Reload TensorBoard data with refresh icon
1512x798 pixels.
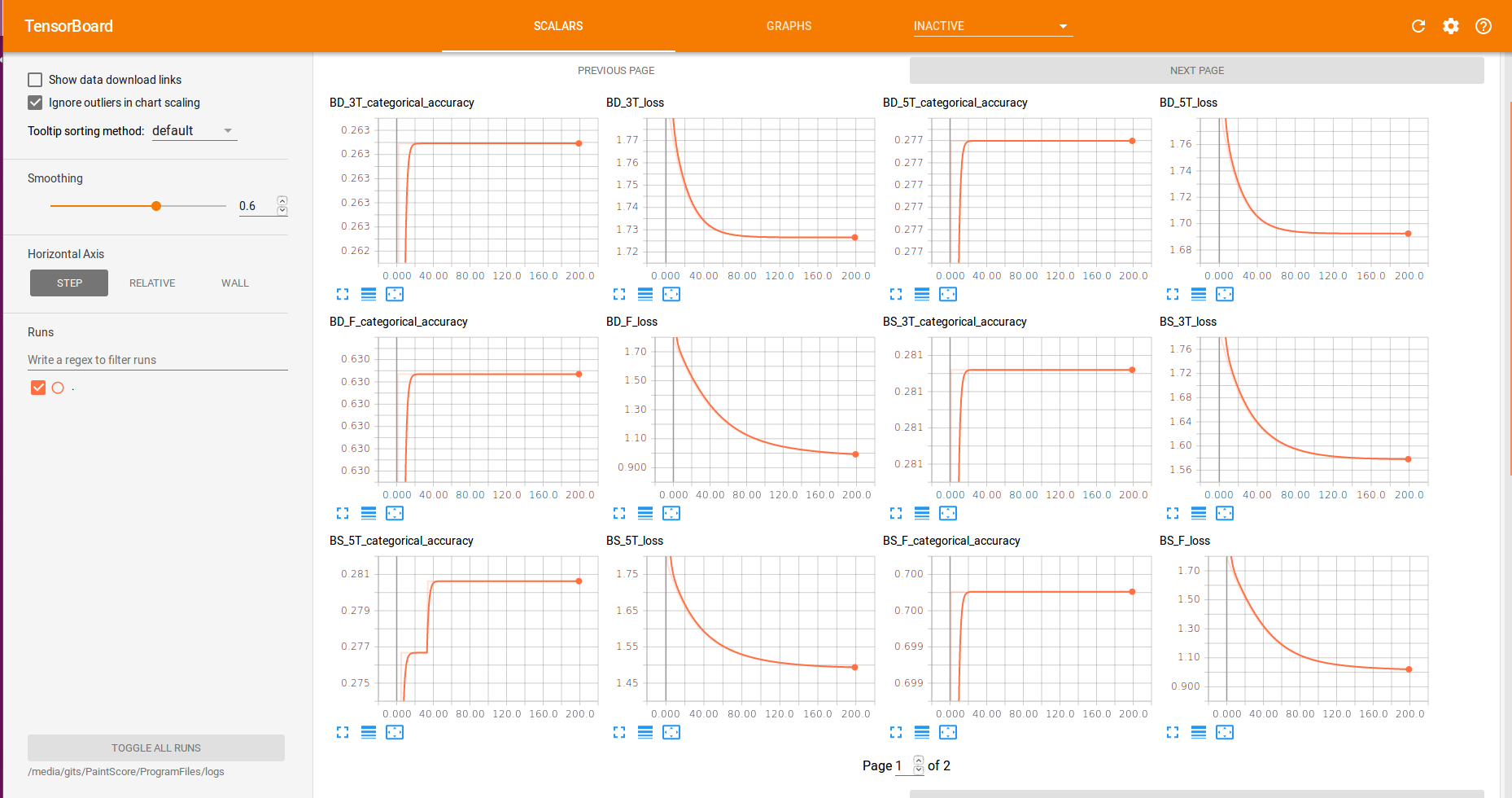pos(1418,26)
